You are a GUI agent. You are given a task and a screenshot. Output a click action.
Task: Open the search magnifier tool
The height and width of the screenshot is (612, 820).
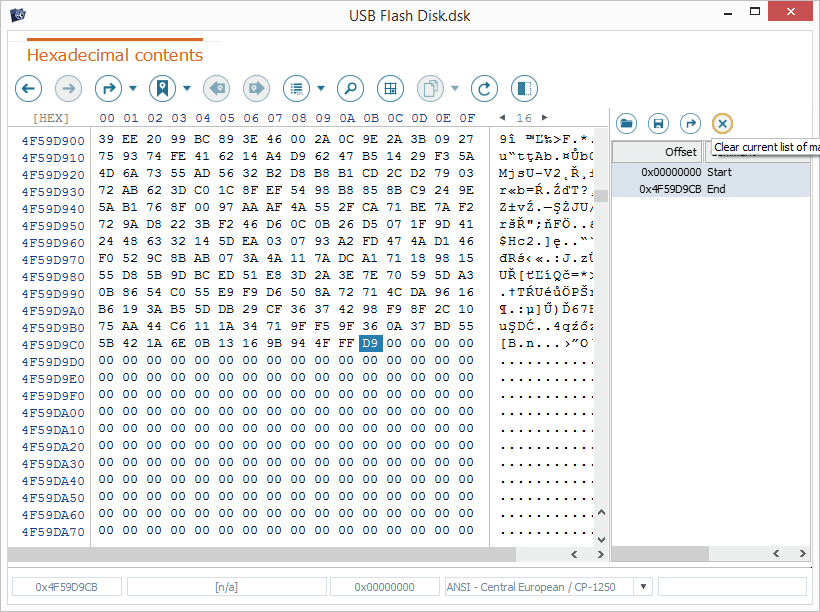point(350,89)
